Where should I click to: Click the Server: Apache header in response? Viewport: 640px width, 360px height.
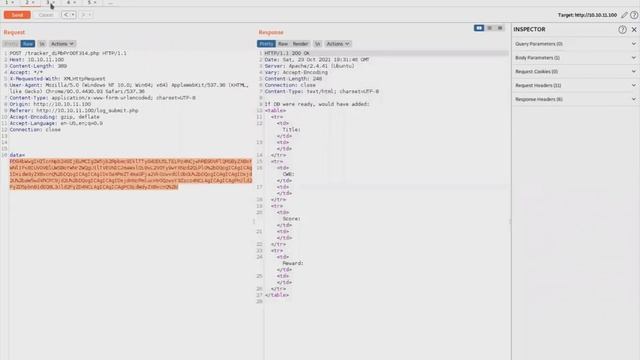click(309, 66)
